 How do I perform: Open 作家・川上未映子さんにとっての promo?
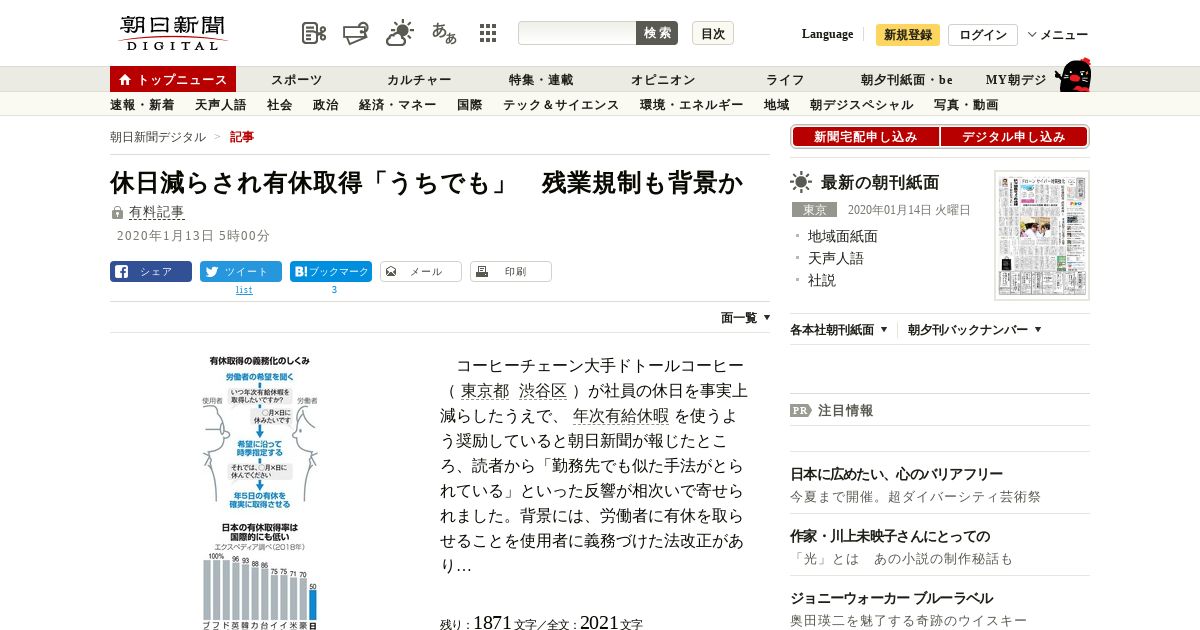(x=890, y=536)
